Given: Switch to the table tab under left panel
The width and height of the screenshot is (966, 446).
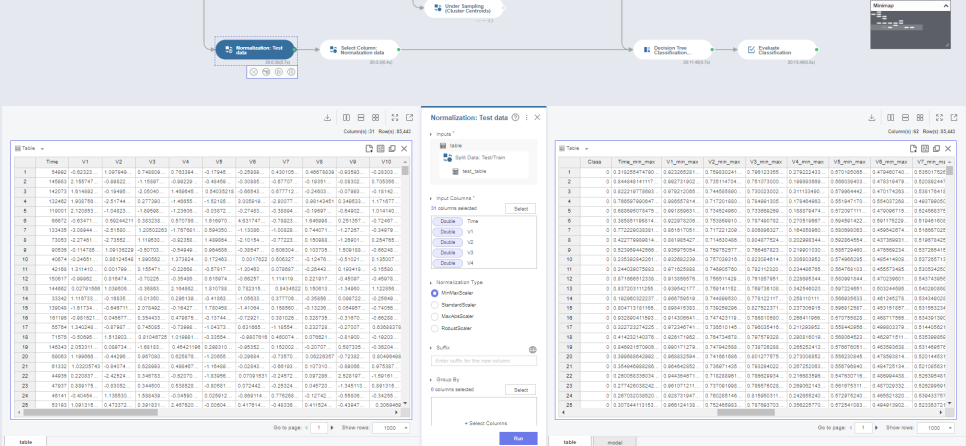Looking at the screenshot, I should pyautogui.click(x=26, y=442).
